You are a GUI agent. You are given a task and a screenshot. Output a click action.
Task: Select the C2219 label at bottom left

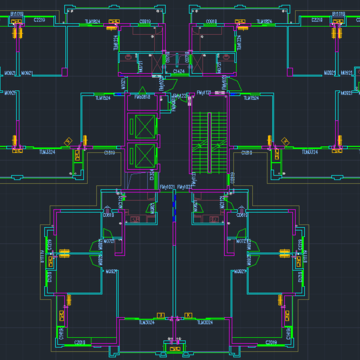(x=80, y=342)
